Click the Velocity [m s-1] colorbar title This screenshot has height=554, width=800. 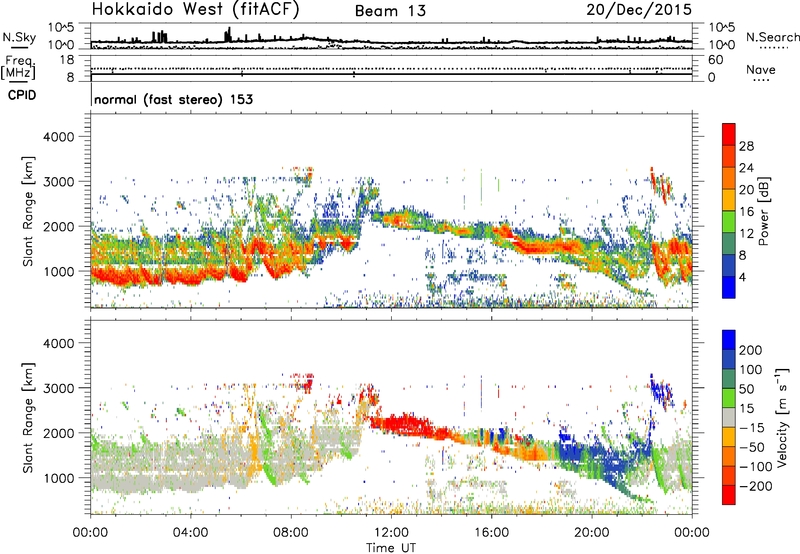click(782, 417)
